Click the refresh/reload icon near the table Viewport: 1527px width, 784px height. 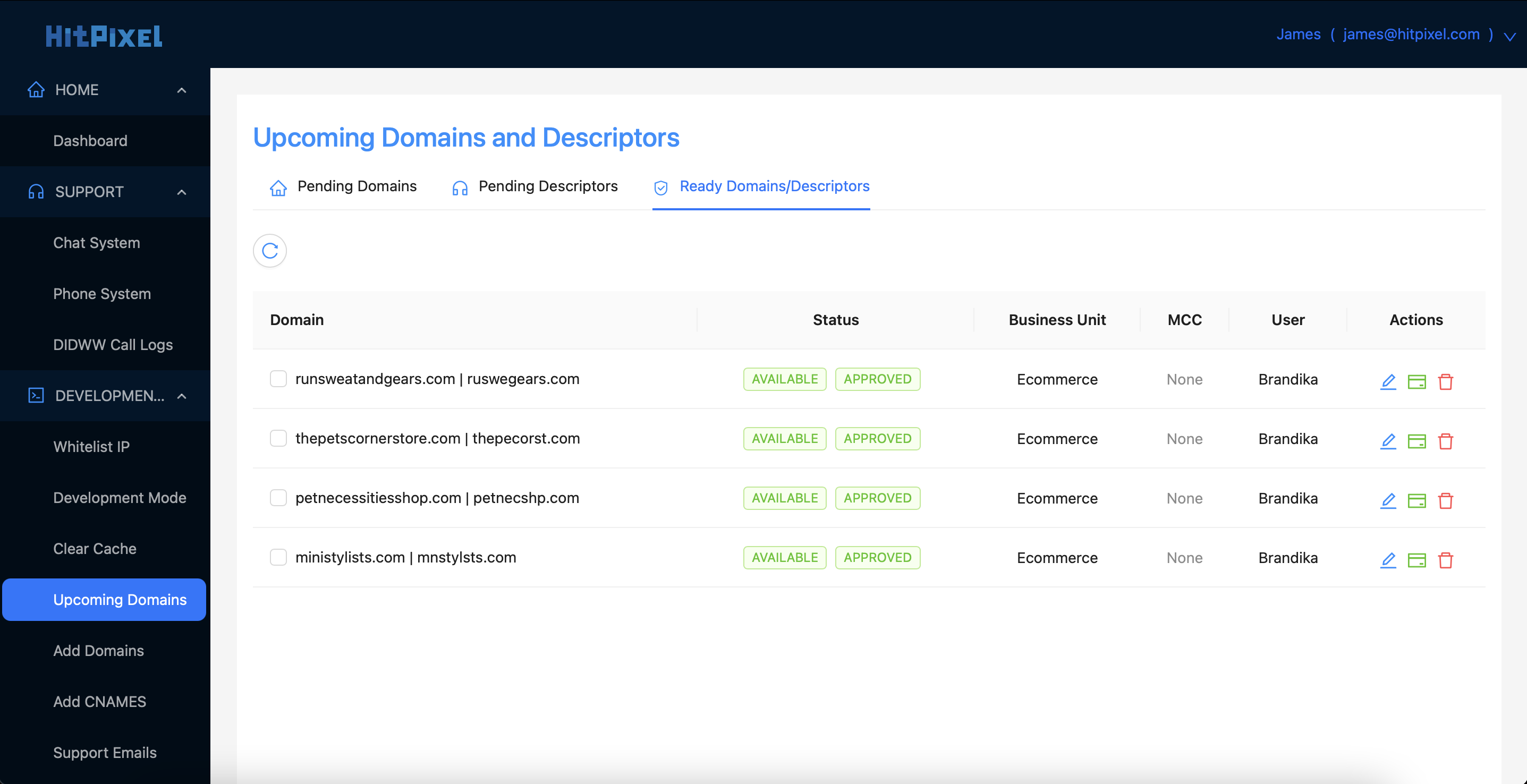[x=269, y=250]
